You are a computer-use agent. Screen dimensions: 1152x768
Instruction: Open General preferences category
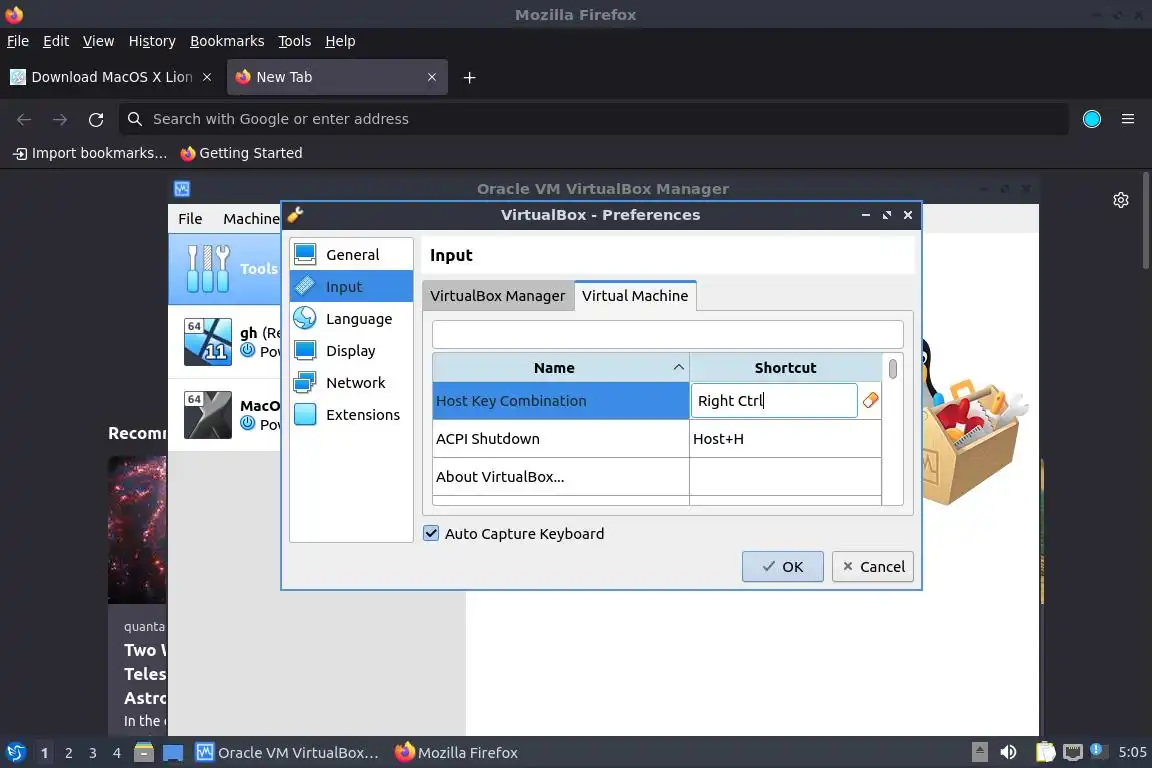pyautogui.click(x=351, y=254)
